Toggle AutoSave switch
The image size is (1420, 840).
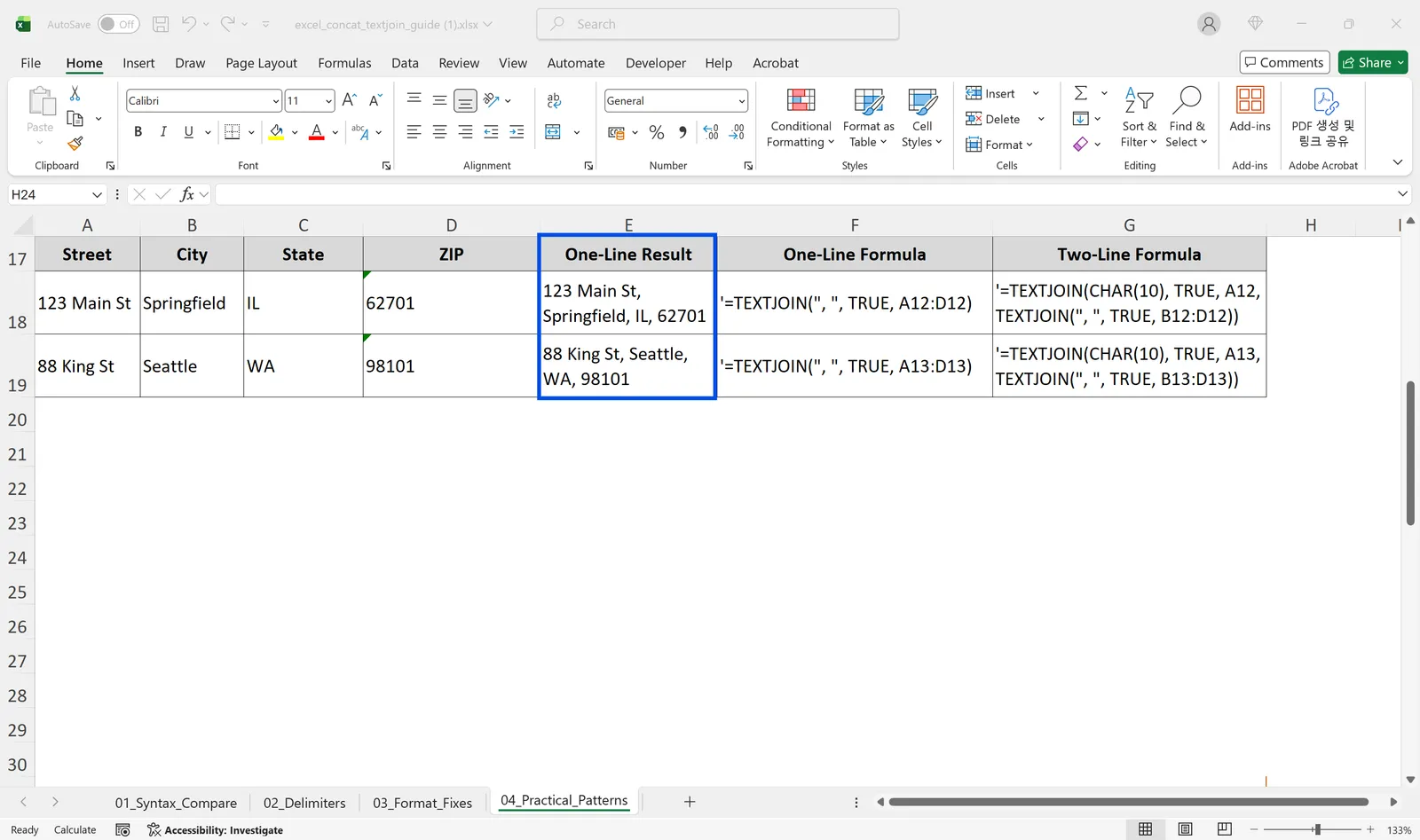118,24
